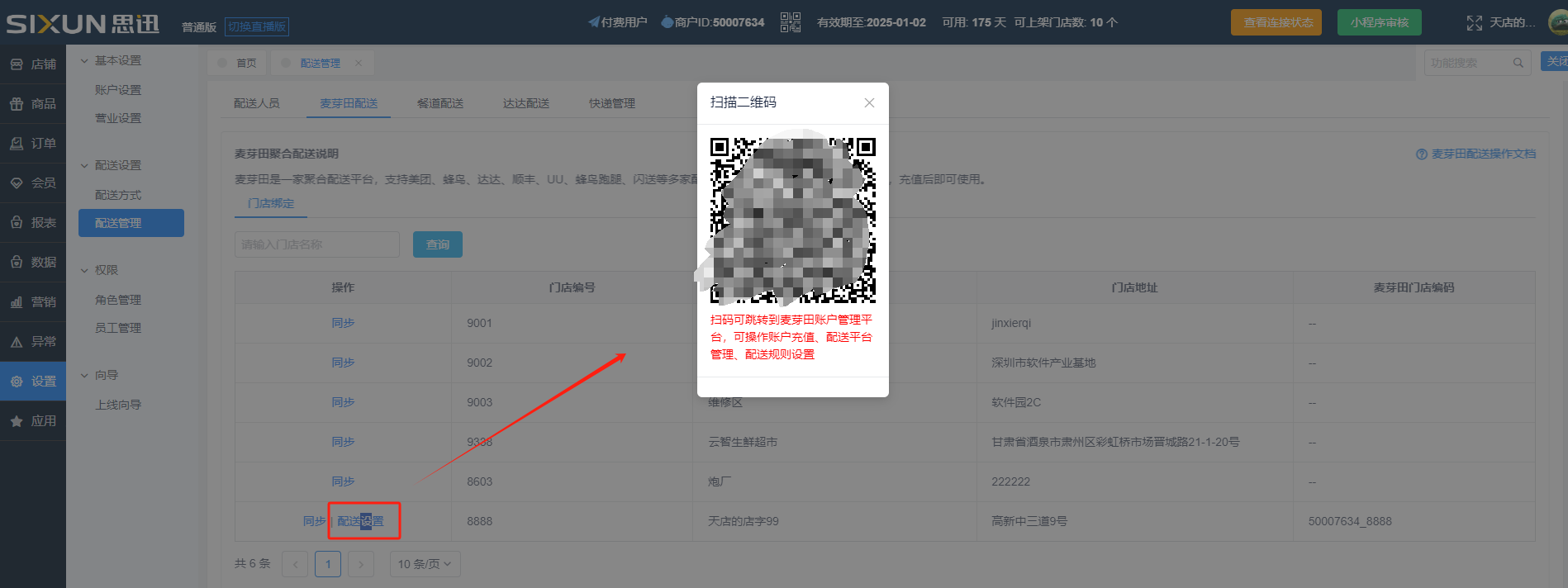
Task: Open the 店铺 sidebar section
Action: tap(33, 64)
